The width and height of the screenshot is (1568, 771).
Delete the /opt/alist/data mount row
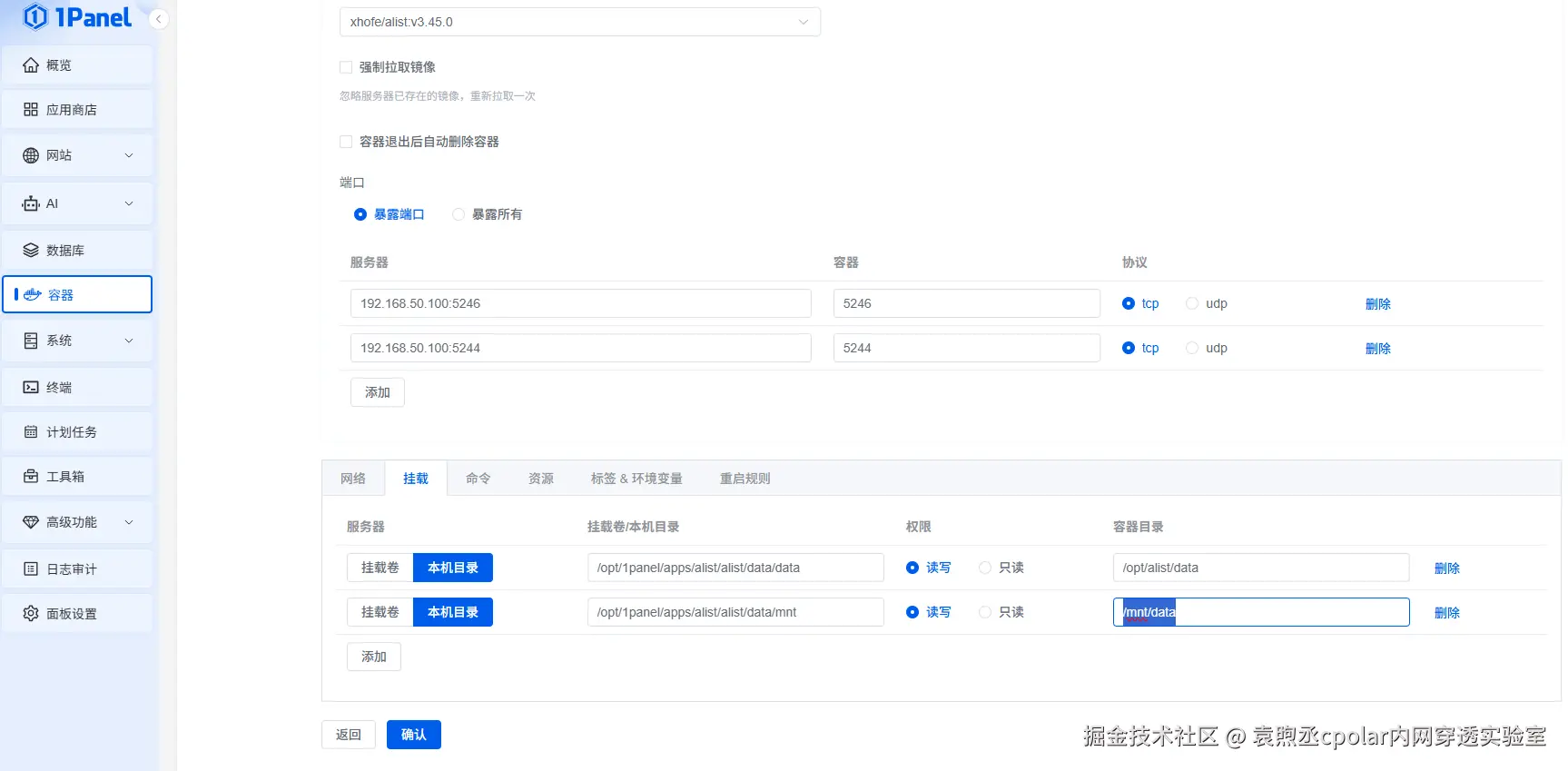[x=1447, y=568]
